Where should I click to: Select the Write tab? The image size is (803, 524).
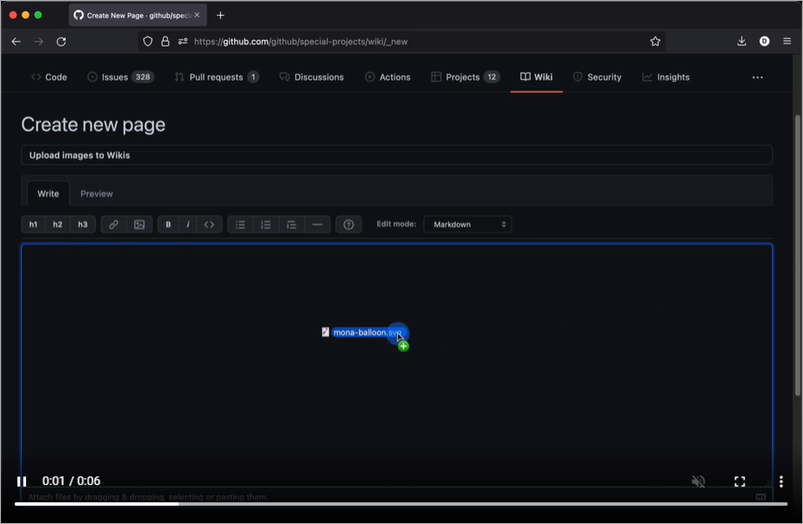(48, 194)
